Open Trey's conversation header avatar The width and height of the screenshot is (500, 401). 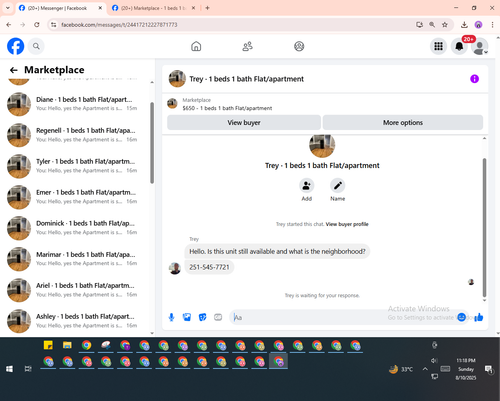177,79
